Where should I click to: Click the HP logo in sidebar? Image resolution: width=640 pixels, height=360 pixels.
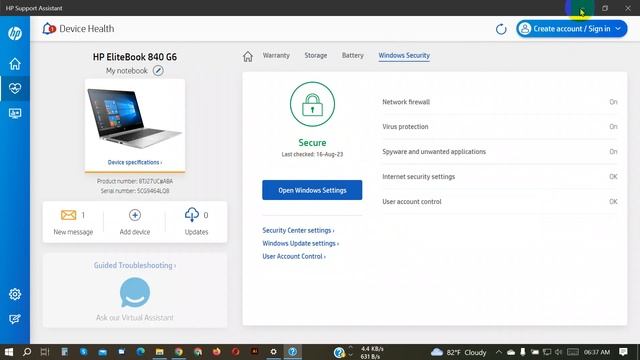tap(15, 33)
